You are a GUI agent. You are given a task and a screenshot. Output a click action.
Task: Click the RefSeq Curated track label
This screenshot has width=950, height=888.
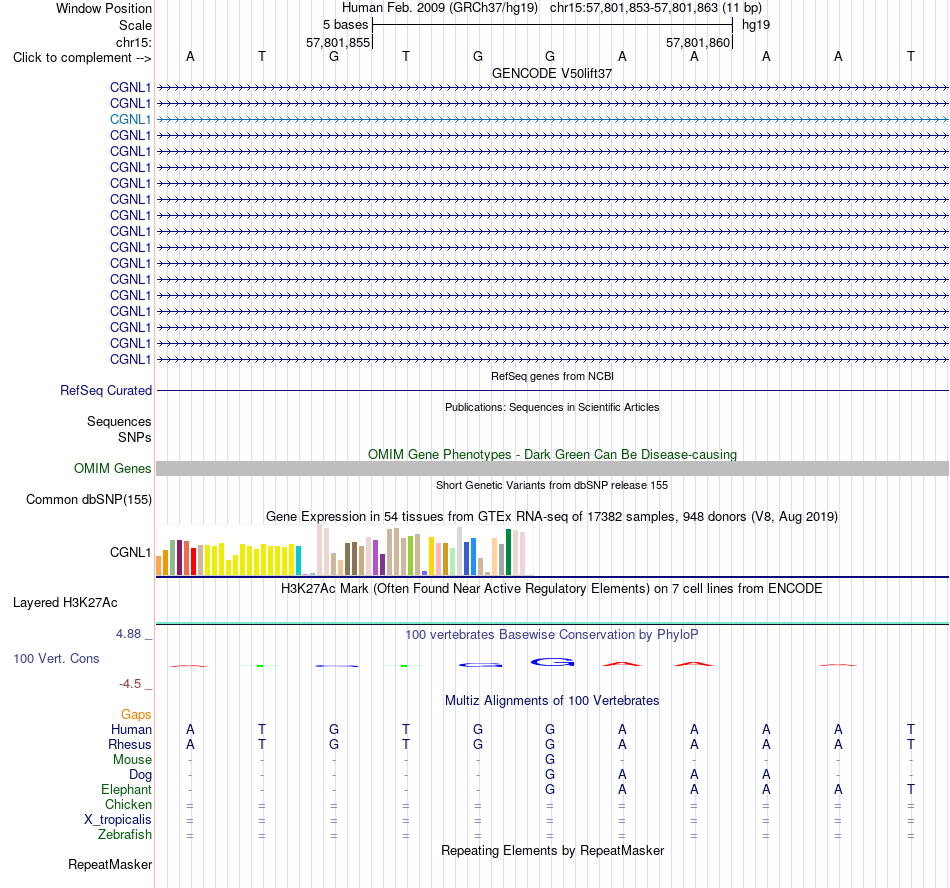[x=105, y=391]
